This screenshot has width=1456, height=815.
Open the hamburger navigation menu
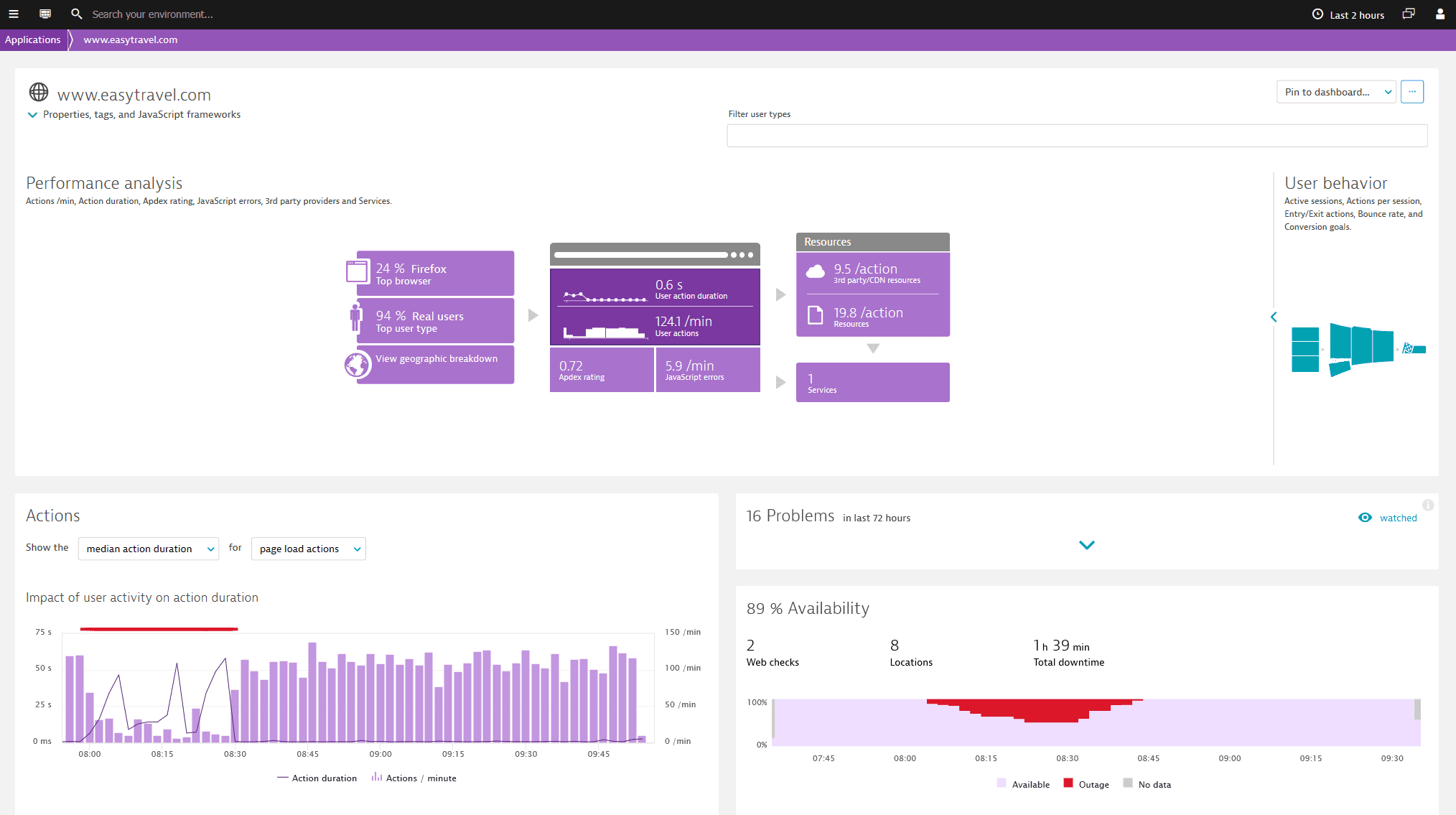click(x=13, y=14)
